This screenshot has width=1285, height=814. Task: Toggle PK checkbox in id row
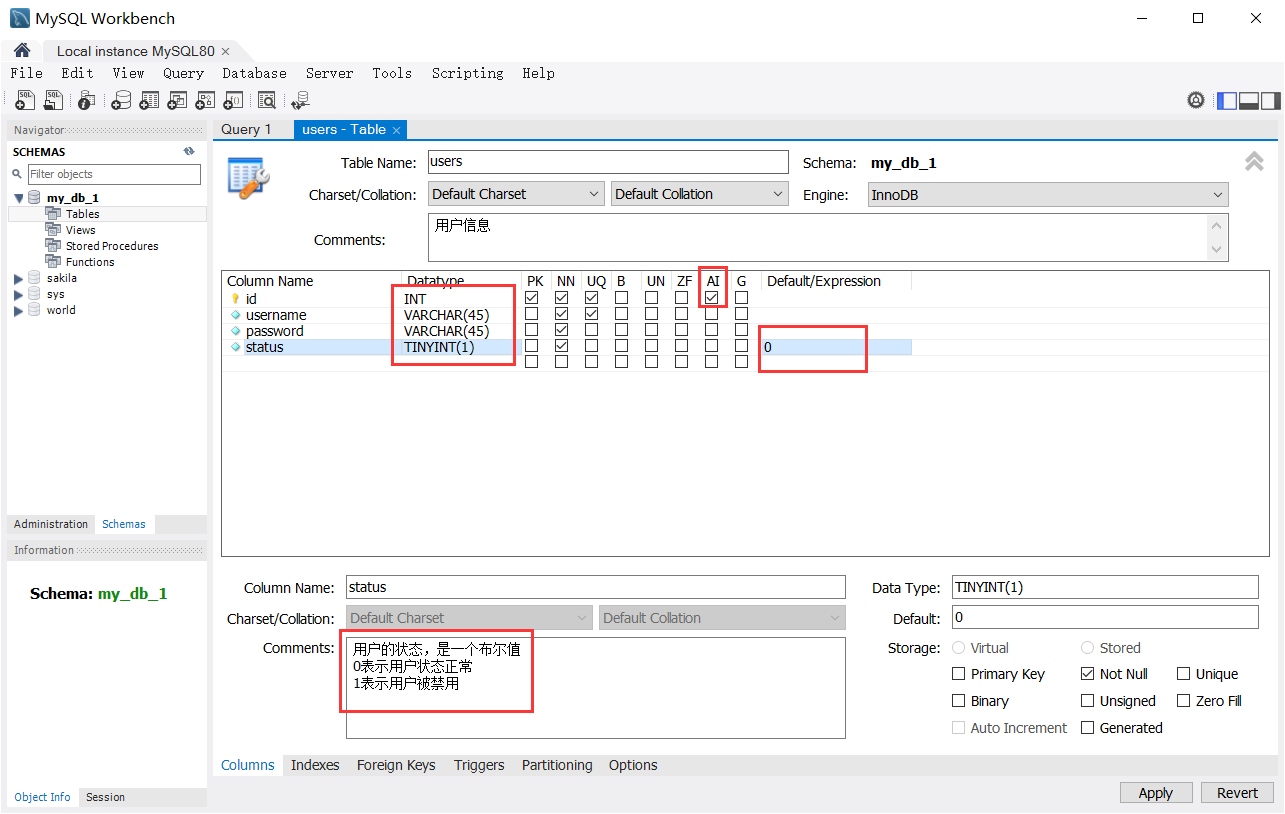coord(532,298)
